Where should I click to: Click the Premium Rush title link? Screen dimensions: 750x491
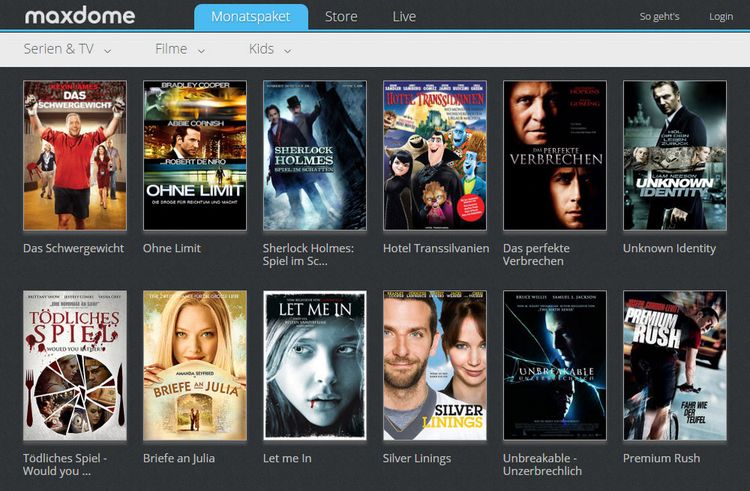point(661,459)
